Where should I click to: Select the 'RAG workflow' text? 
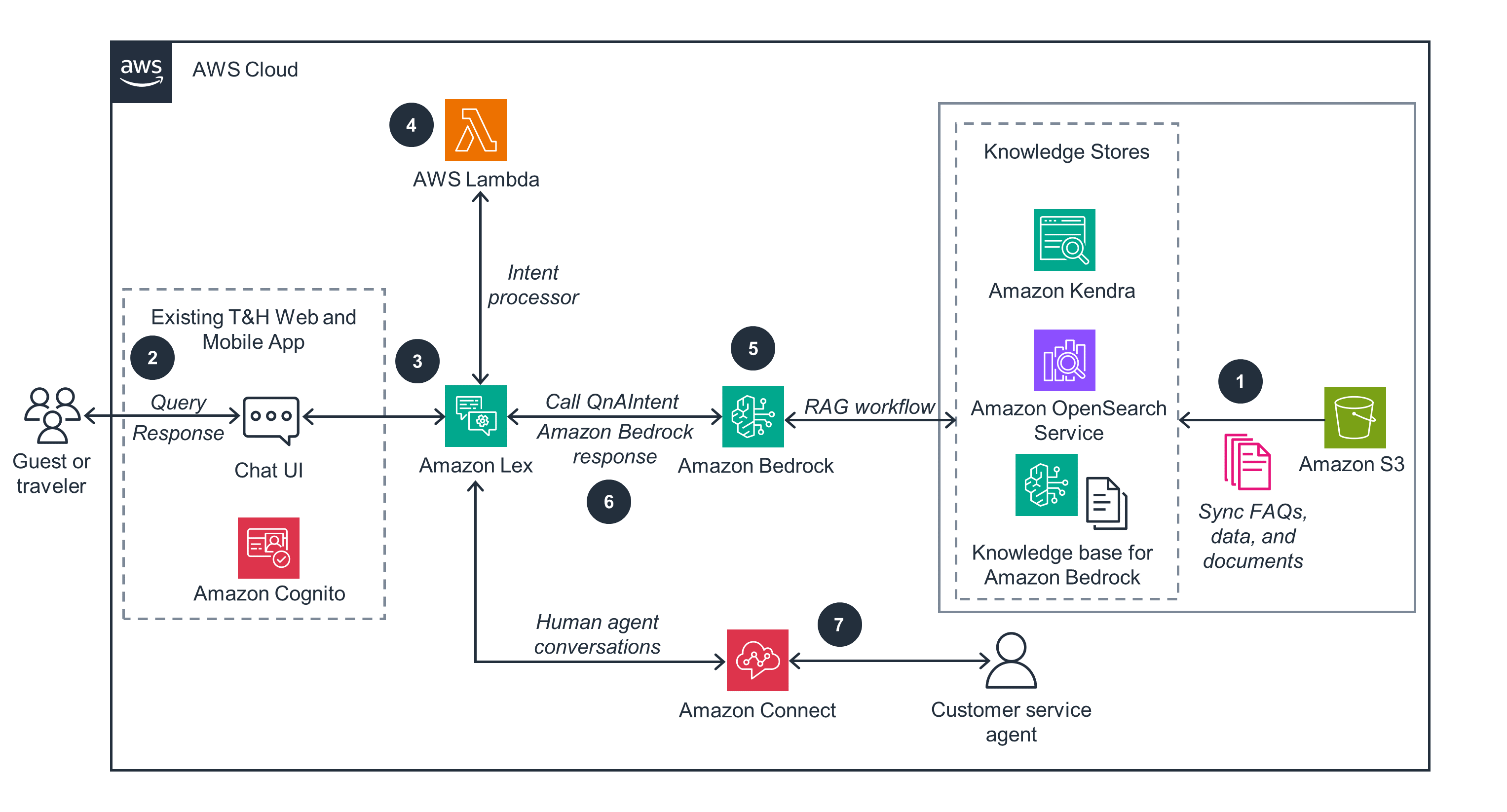(x=869, y=406)
